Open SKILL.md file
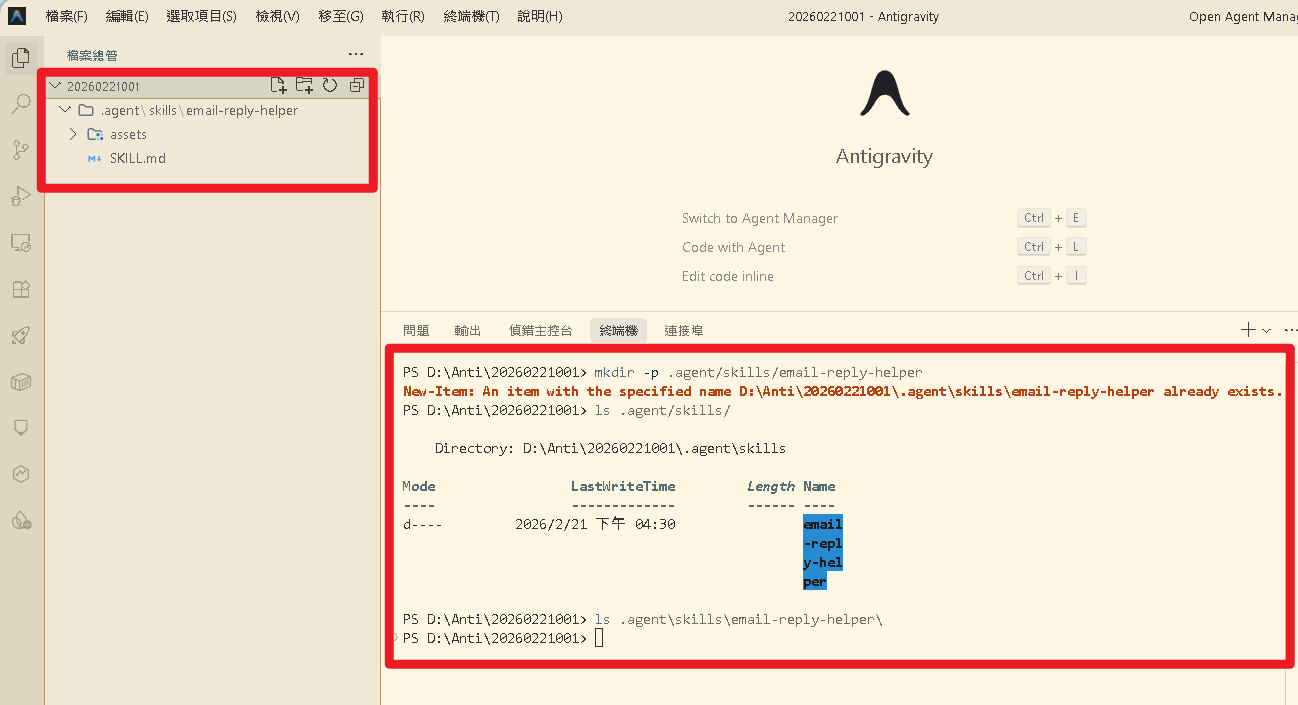 (137, 158)
